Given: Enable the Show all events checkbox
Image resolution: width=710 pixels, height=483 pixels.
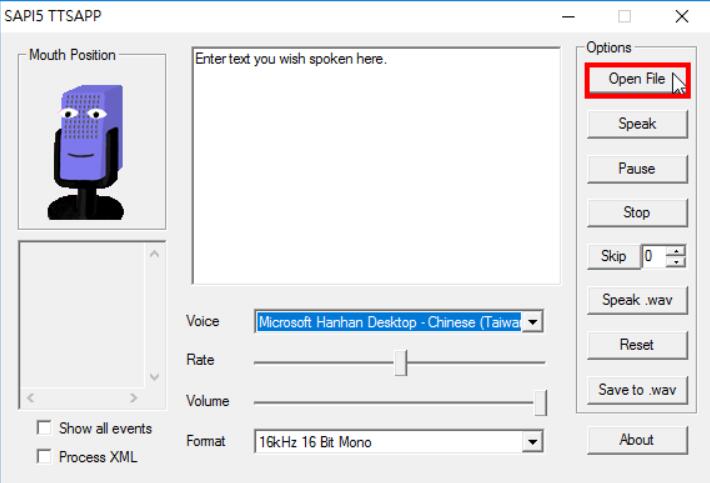Looking at the screenshot, I should [x=44, y=428].
